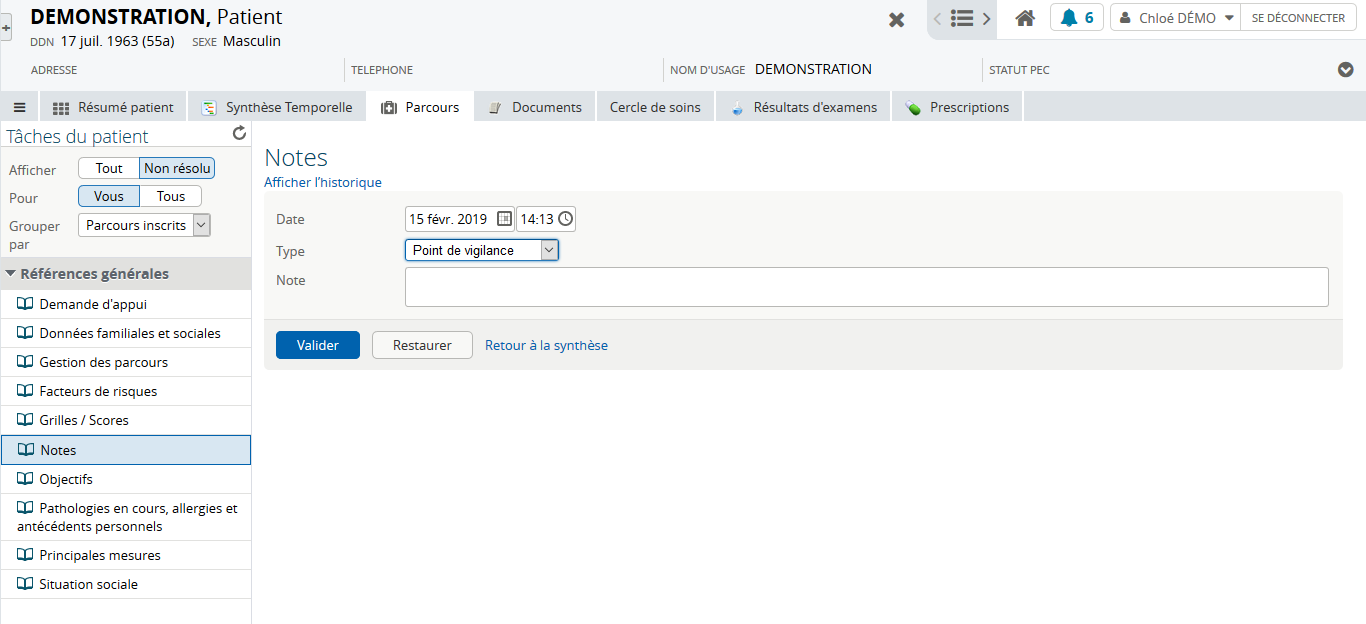Close the patient record with X icon
The image size is (1366, 624).
(x=897, y=20)
